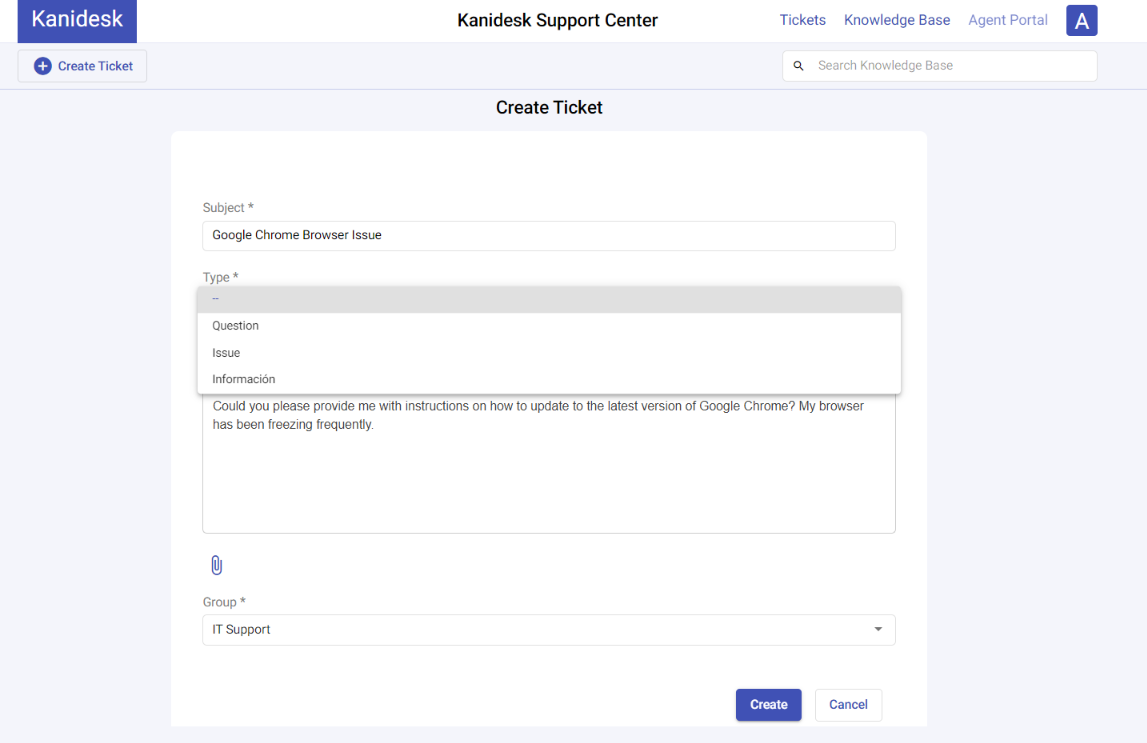Attach a file using the paperclip icon
Viewport: 1147px width, 743px height.
coord(216,564)
